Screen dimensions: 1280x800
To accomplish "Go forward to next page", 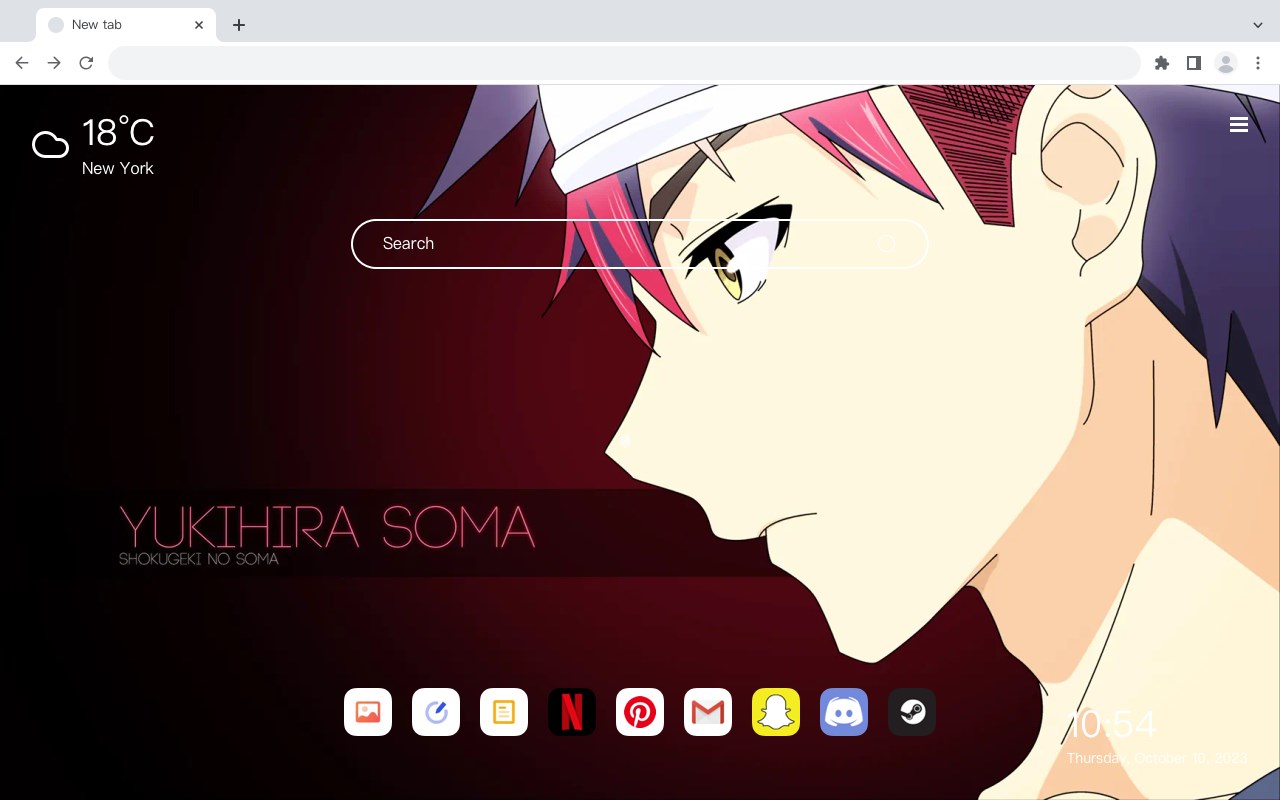I will 54,63.
